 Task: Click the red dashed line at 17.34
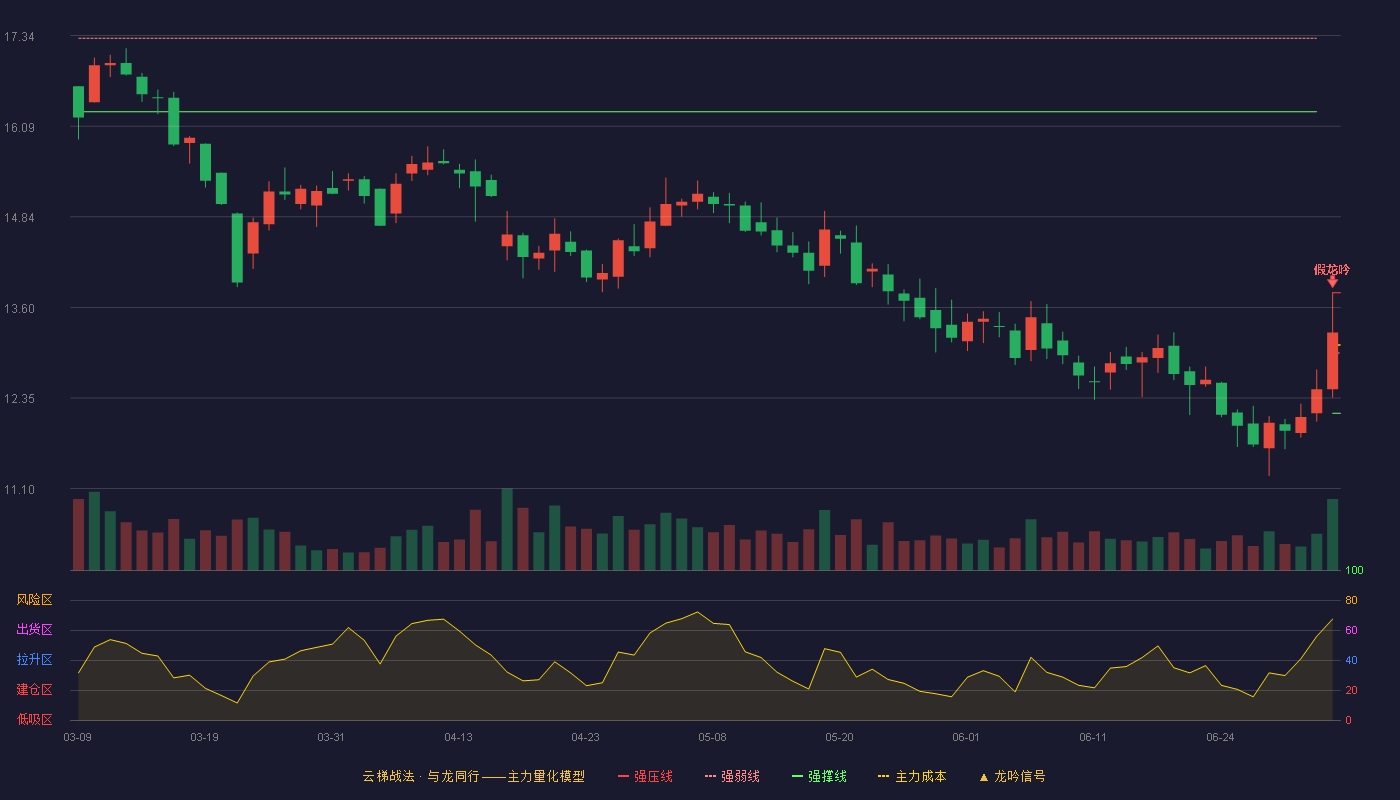(697, 38)
